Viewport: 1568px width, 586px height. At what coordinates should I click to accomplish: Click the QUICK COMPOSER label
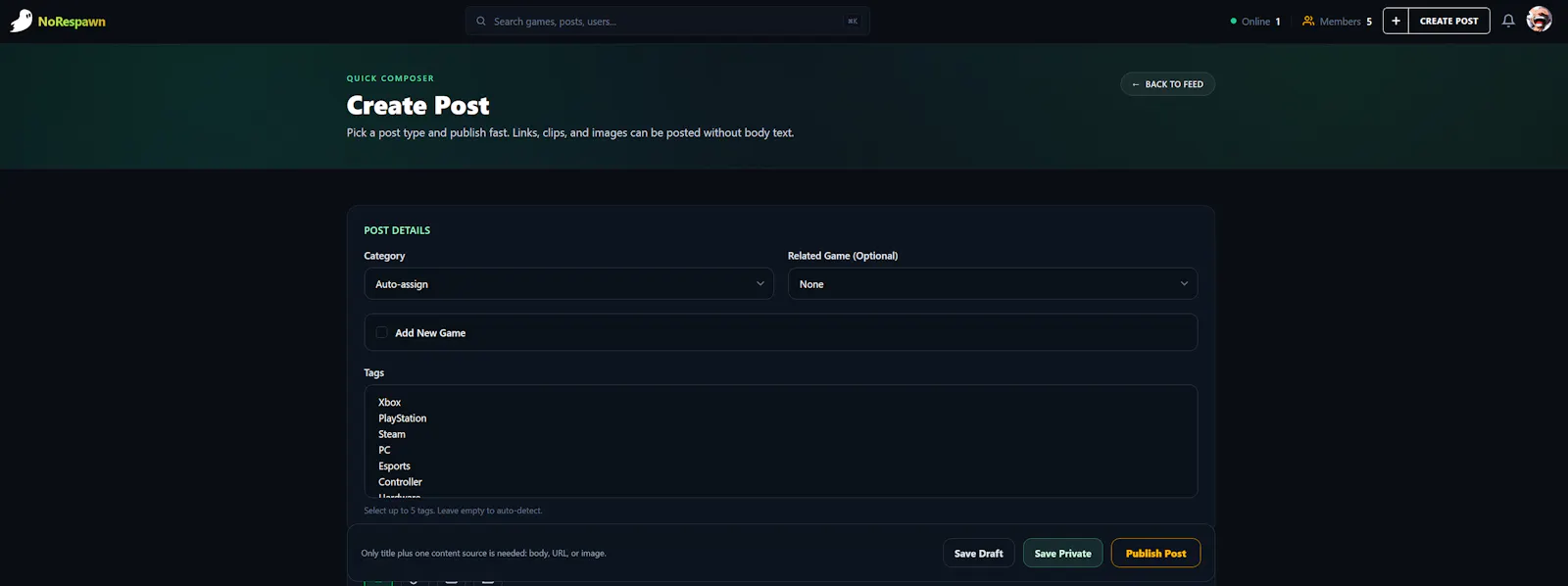click(390, 78)
